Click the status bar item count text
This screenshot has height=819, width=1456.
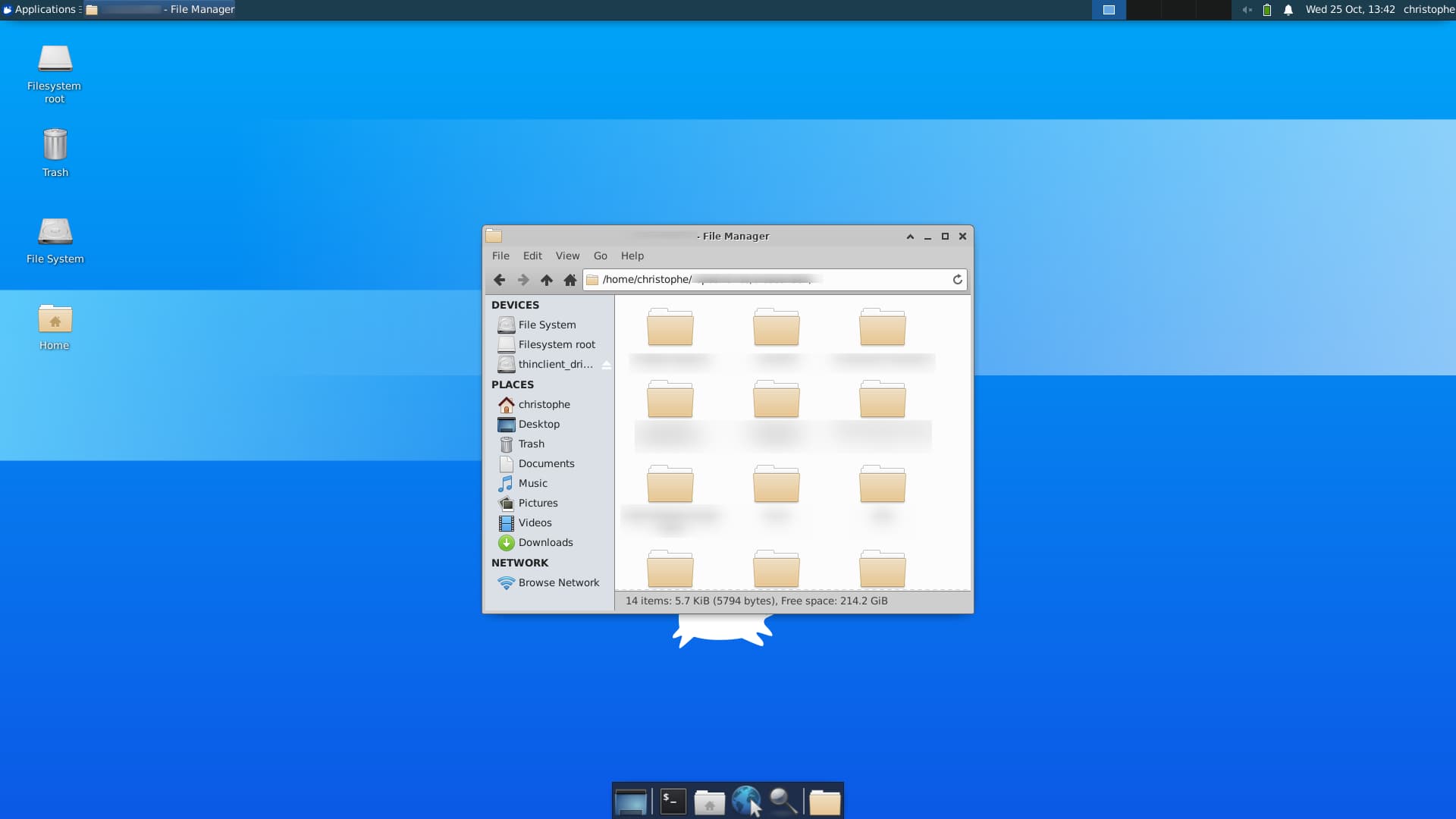tap(756, 601)
